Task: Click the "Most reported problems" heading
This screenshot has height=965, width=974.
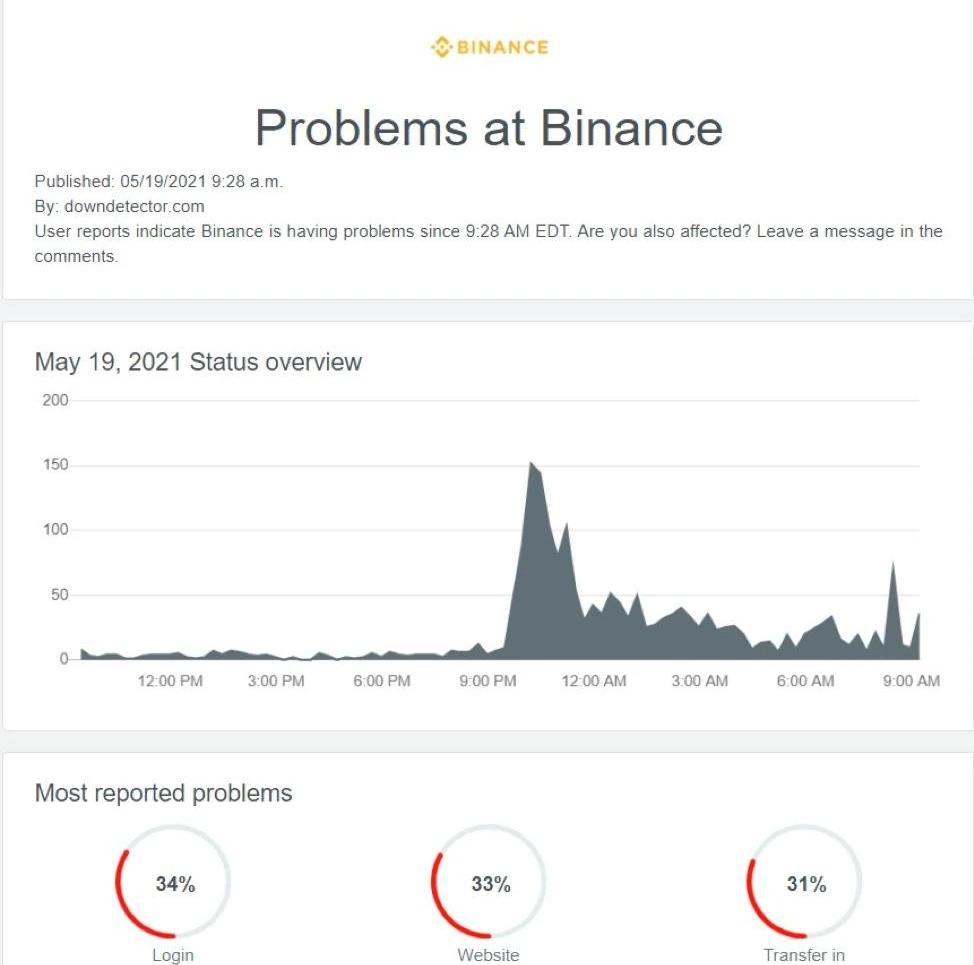Action: click(163, 793)
